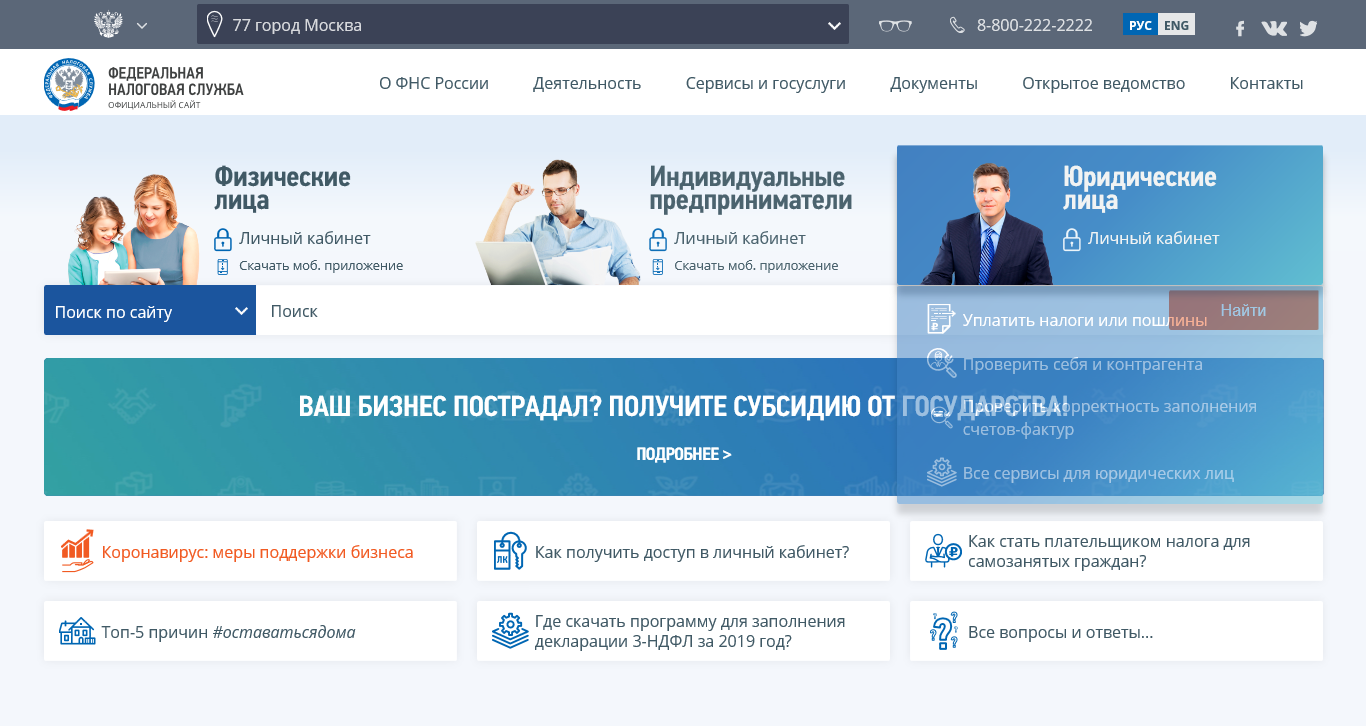Image resolution: width=1366 pixels, height=726 pixels.
Task: Open 'Как получить доступ в личный кабинет?'
Action: (x=692, y=552)
